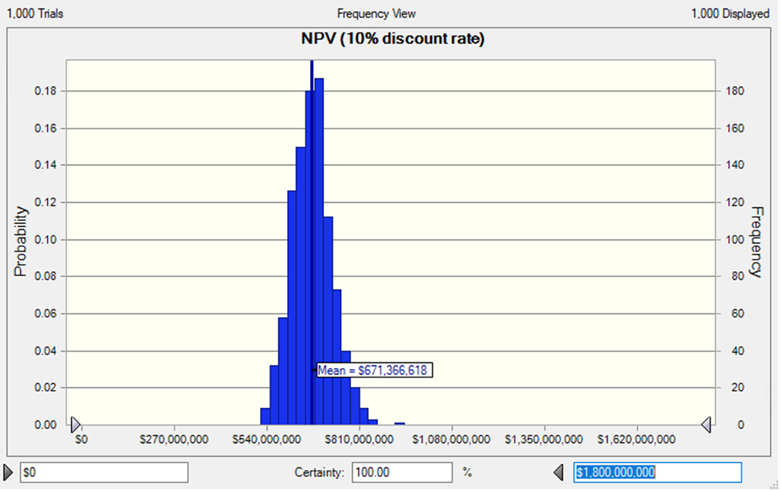Click the 0.18 probability tick label

[43, 91]
